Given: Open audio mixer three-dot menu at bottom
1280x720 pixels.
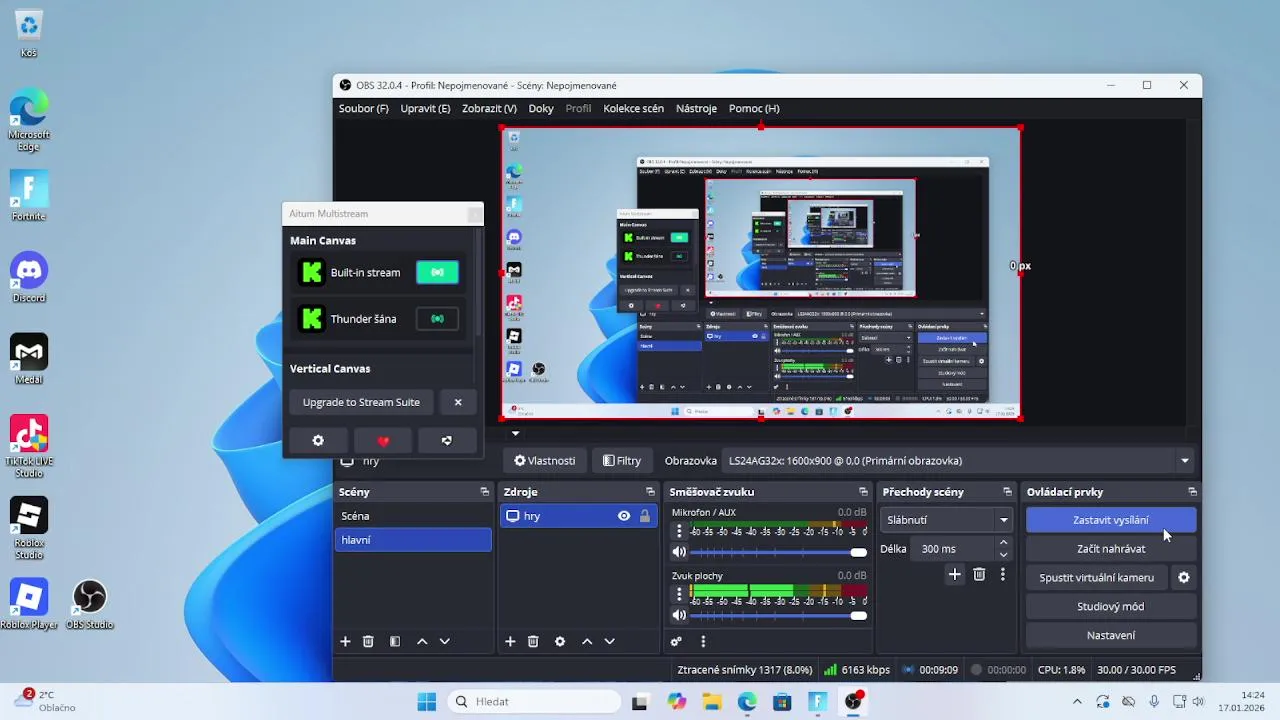Looking at the screenshot, I should (x=703, y=641).
